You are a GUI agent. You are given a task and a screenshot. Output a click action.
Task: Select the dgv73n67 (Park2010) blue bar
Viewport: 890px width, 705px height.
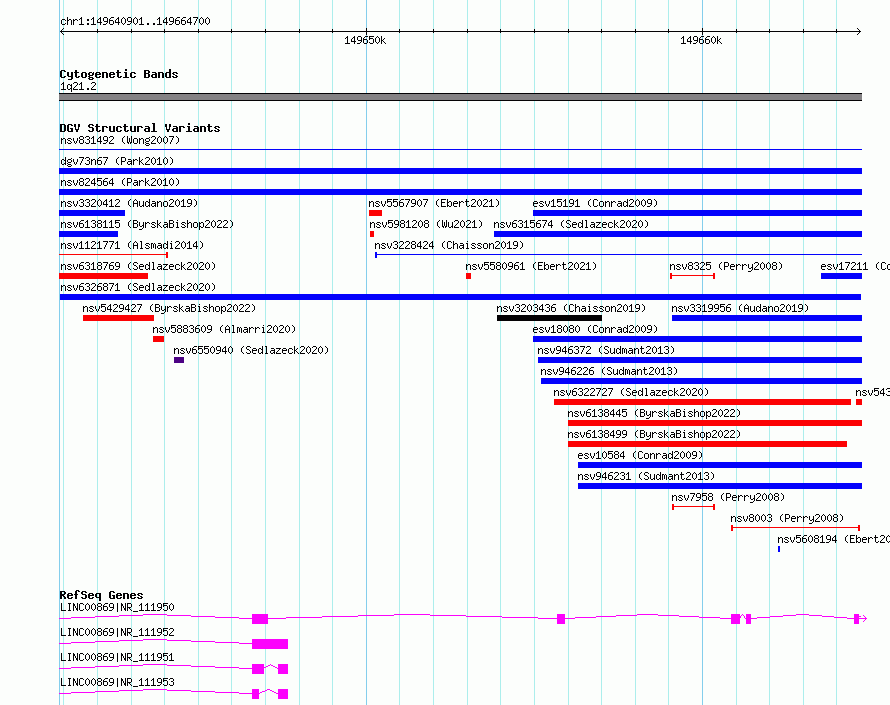(460, 171)
